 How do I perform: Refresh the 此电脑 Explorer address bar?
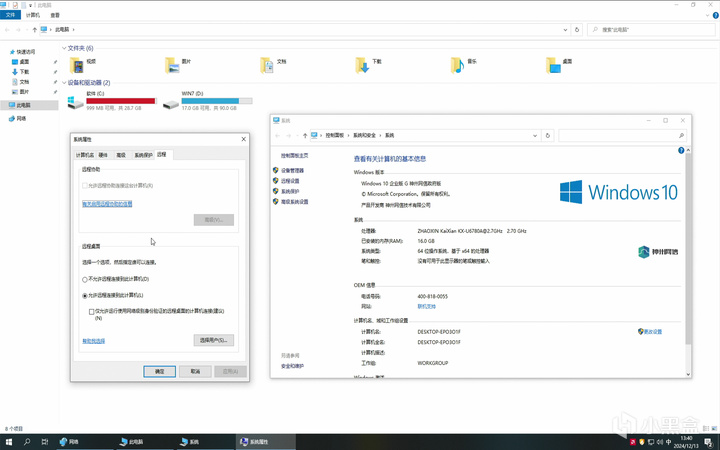[577, 29]
